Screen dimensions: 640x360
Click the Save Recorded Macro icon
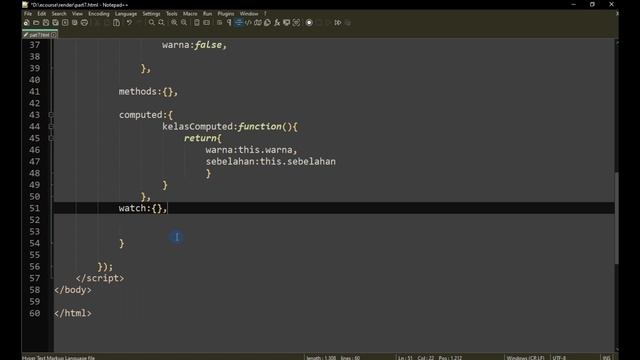click(347, 23)
